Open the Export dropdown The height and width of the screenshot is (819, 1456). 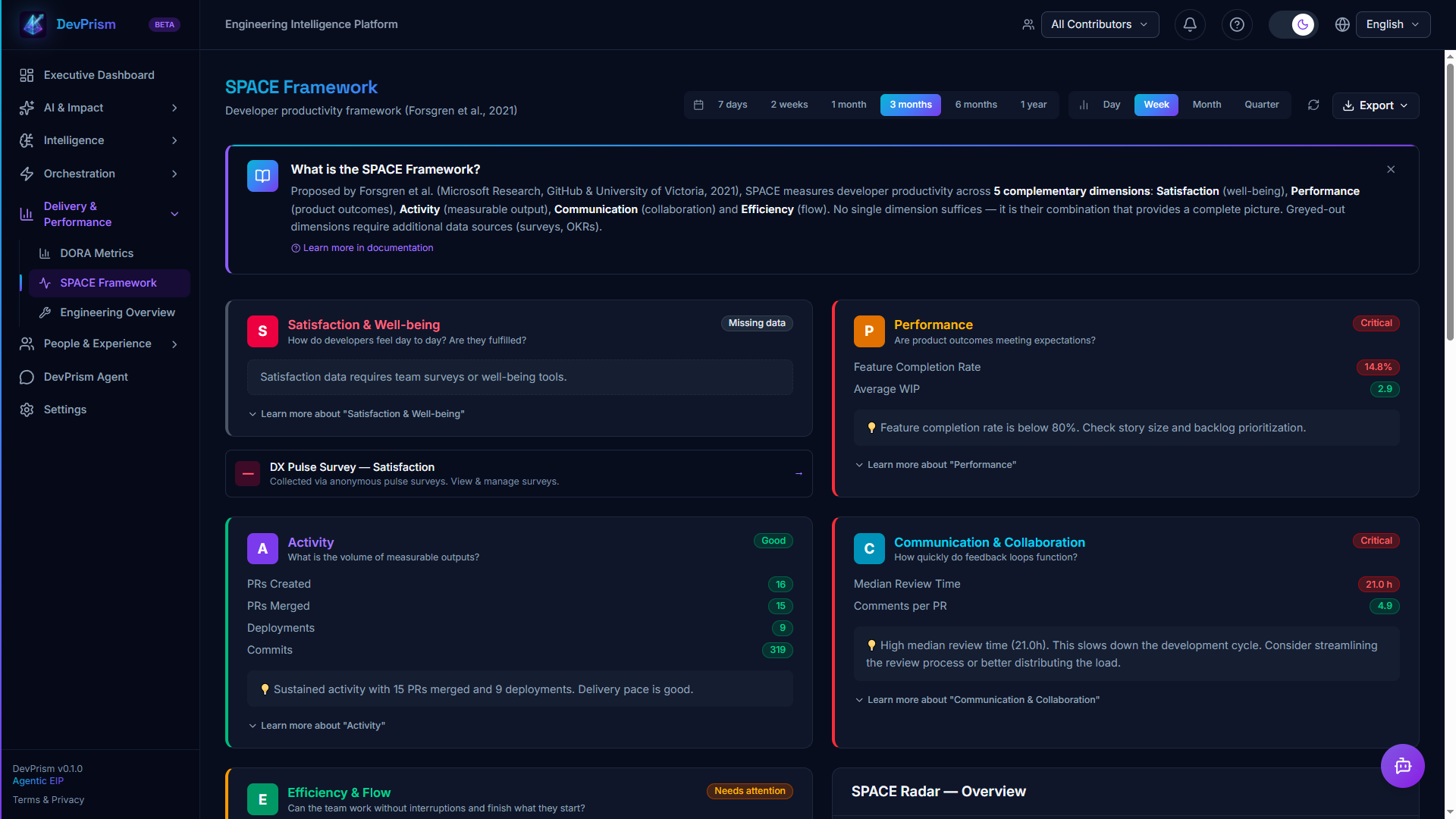pyautogui.click(x=1376, y=105)
